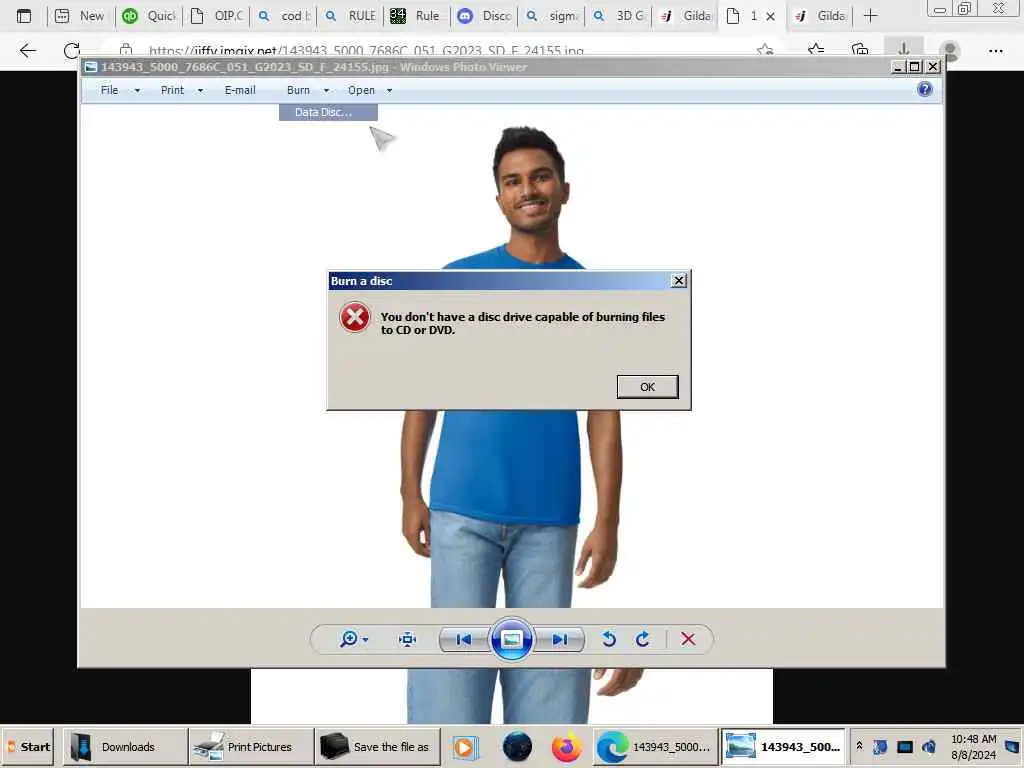Click OK in the Burn a disc dialog
Screen dimensions: 1024x768
click(647, 387)
